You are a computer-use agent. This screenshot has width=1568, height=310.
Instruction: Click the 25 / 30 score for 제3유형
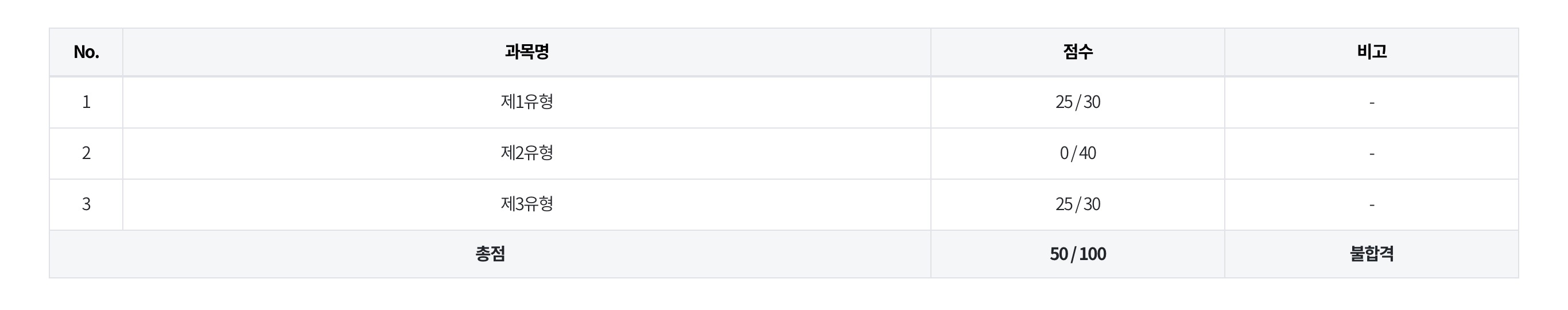[x=1077, y=204]
